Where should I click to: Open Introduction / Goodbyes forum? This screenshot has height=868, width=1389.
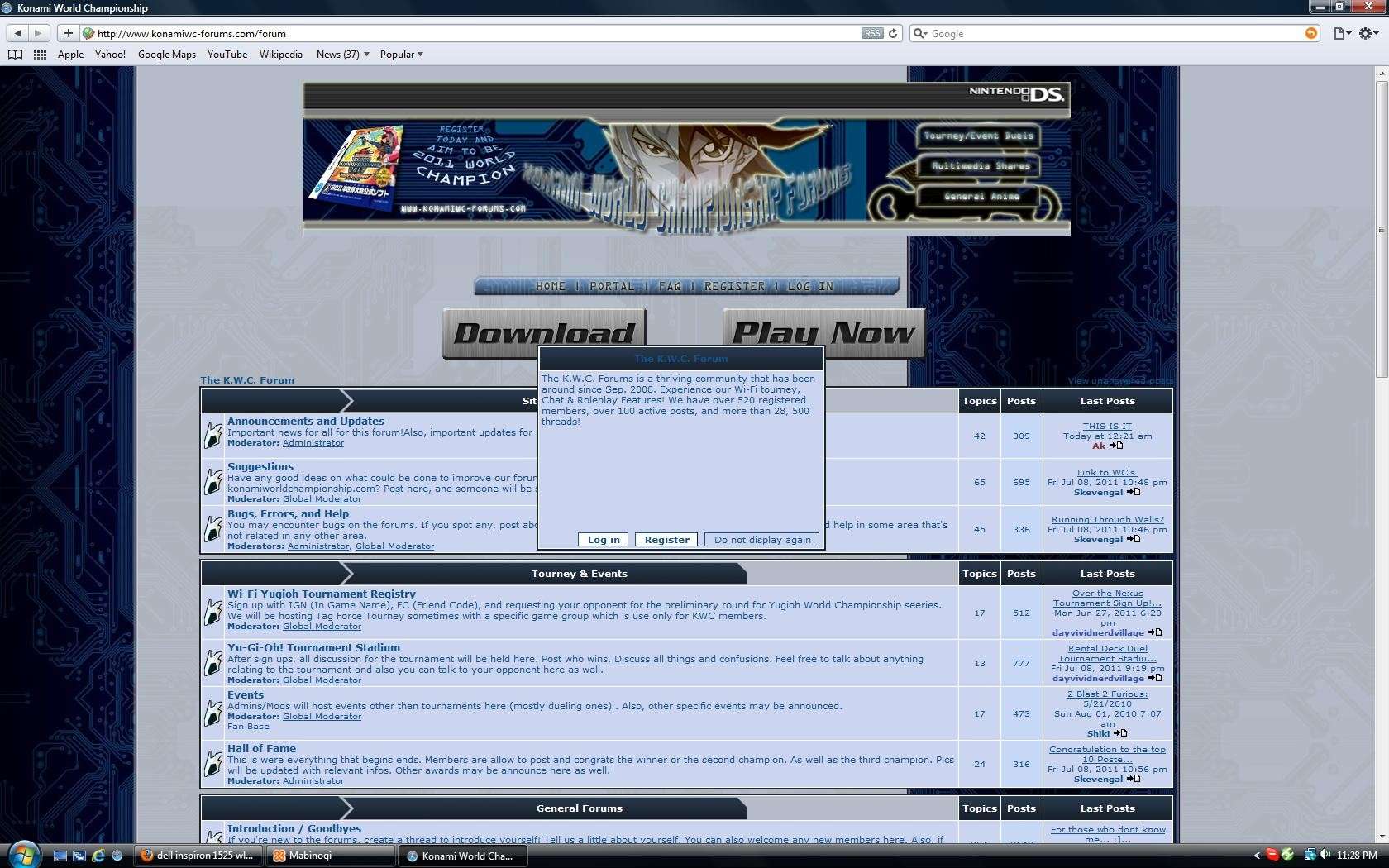pos(294,828)
